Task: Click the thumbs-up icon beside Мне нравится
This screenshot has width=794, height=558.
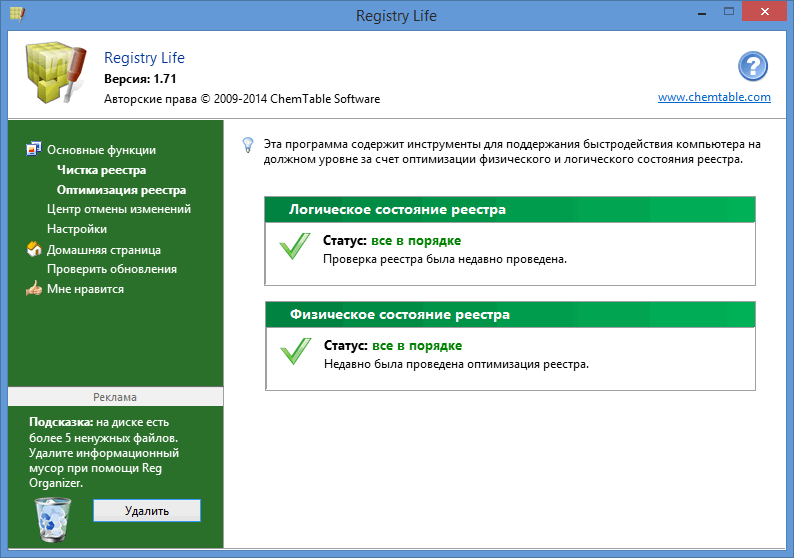Action: tap(34, 289)
